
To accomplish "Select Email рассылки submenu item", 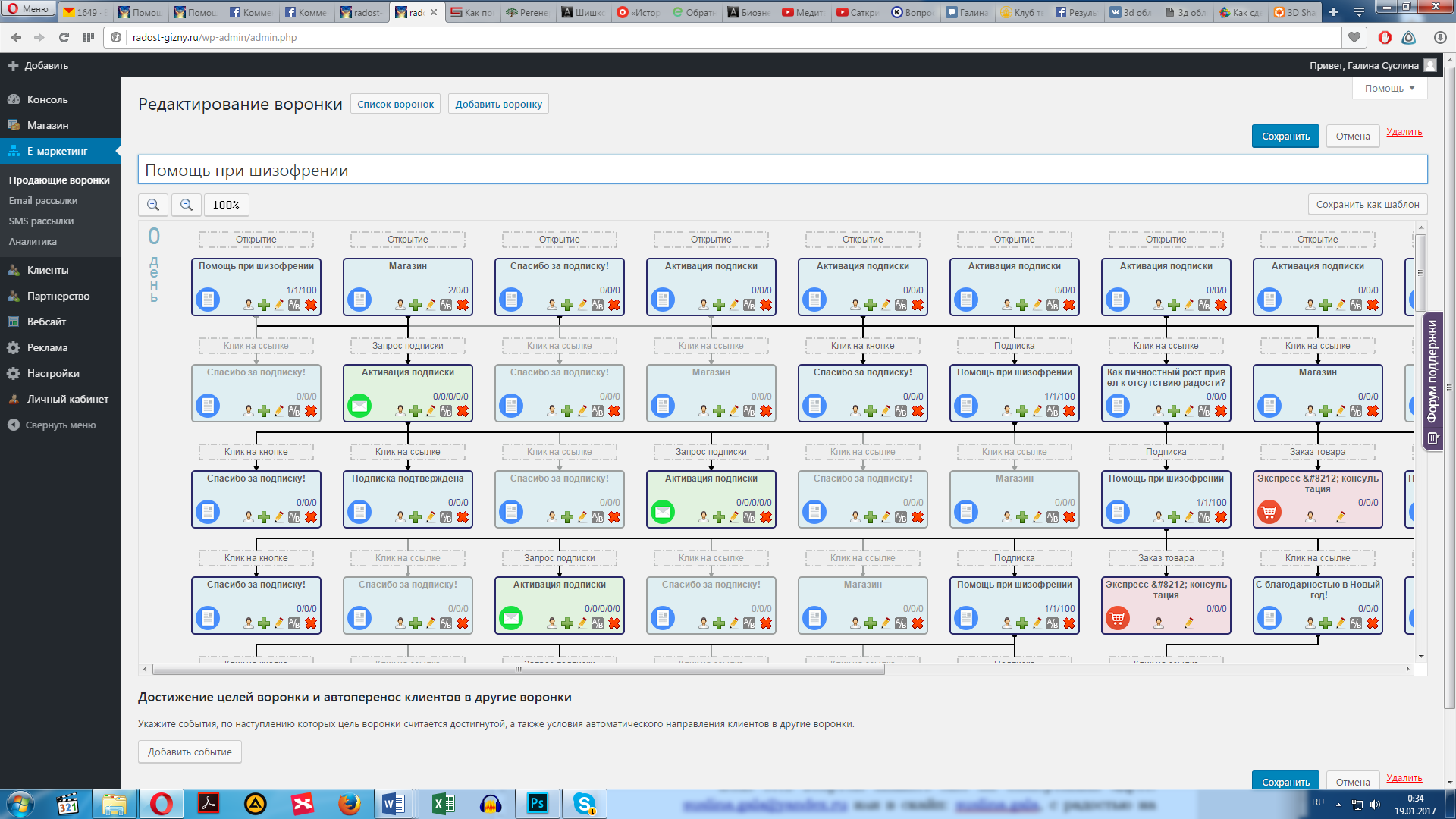I will 43,201.
